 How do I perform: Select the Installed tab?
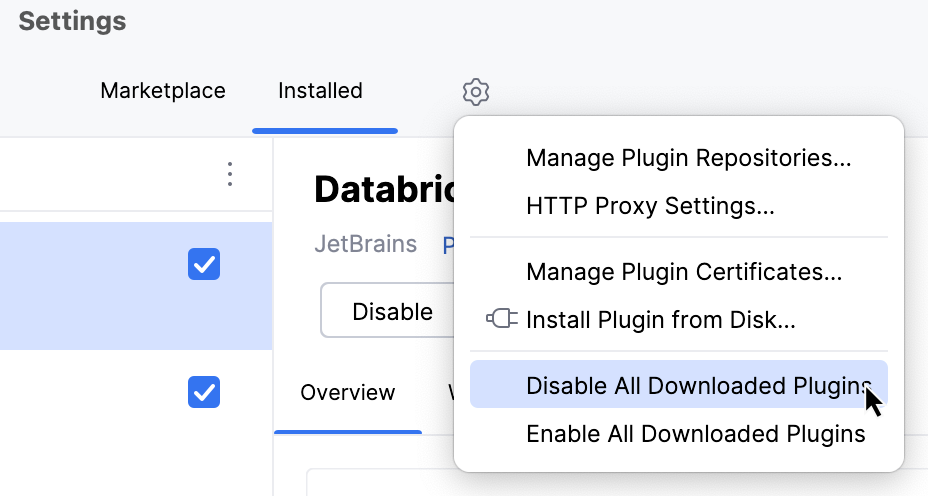320,91
